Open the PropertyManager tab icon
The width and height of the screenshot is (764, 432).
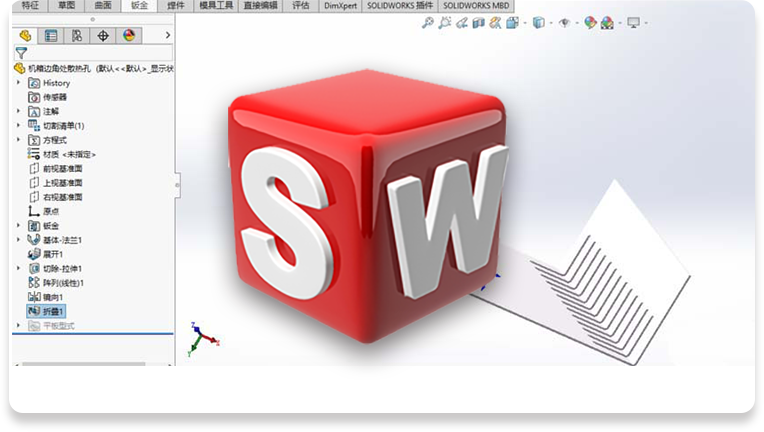[51, 36]
